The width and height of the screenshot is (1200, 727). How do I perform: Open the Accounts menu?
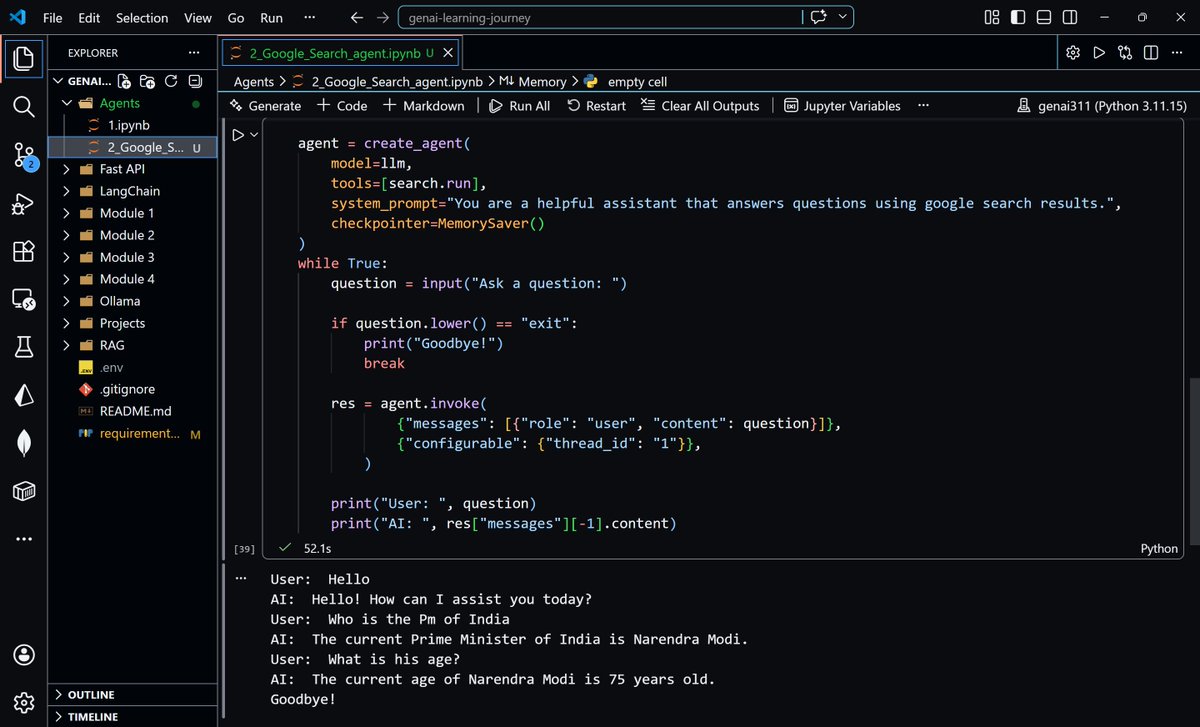click(24, 655)
